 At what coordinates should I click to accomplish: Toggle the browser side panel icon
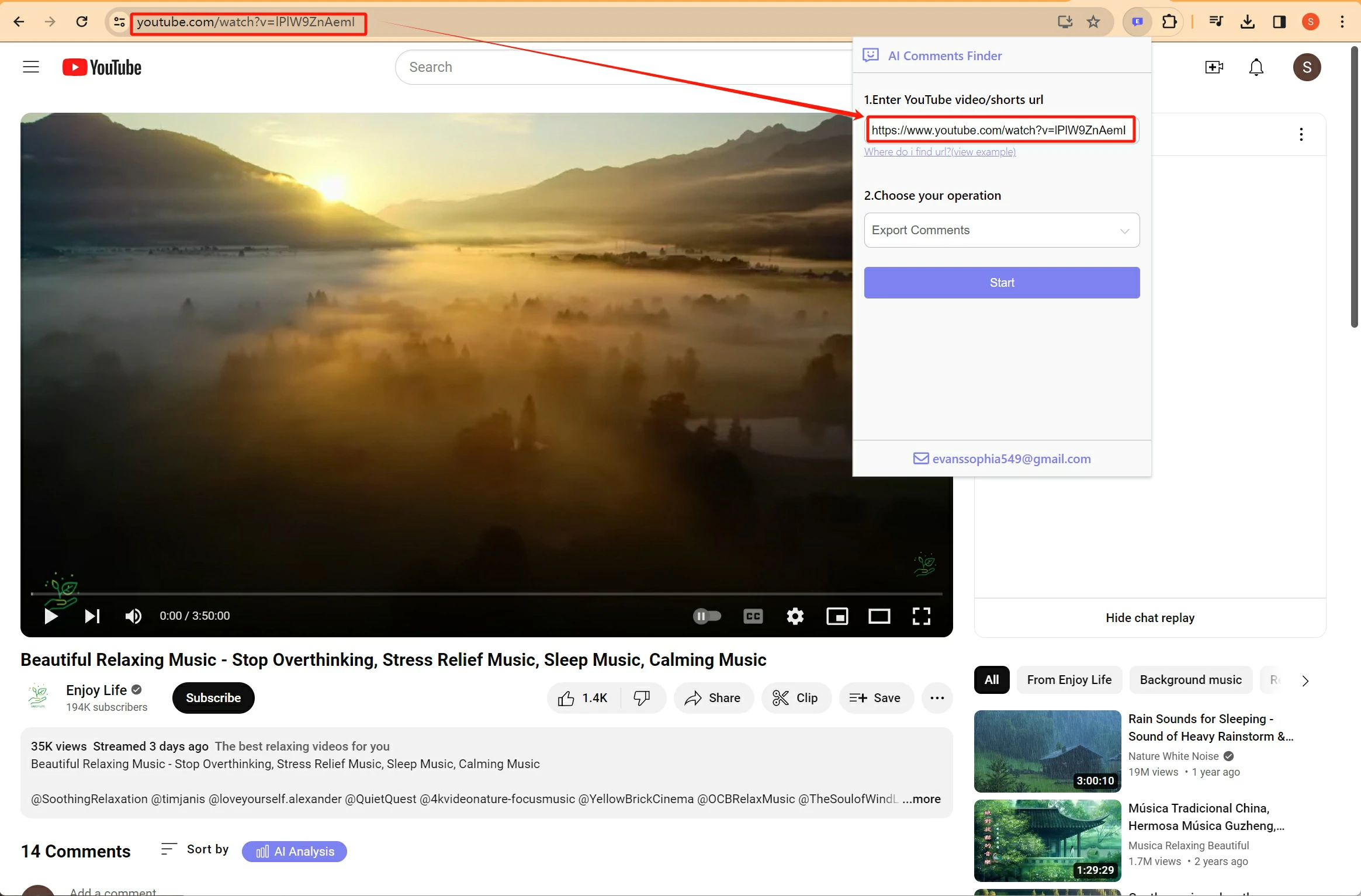click(x=1279, y=22)
